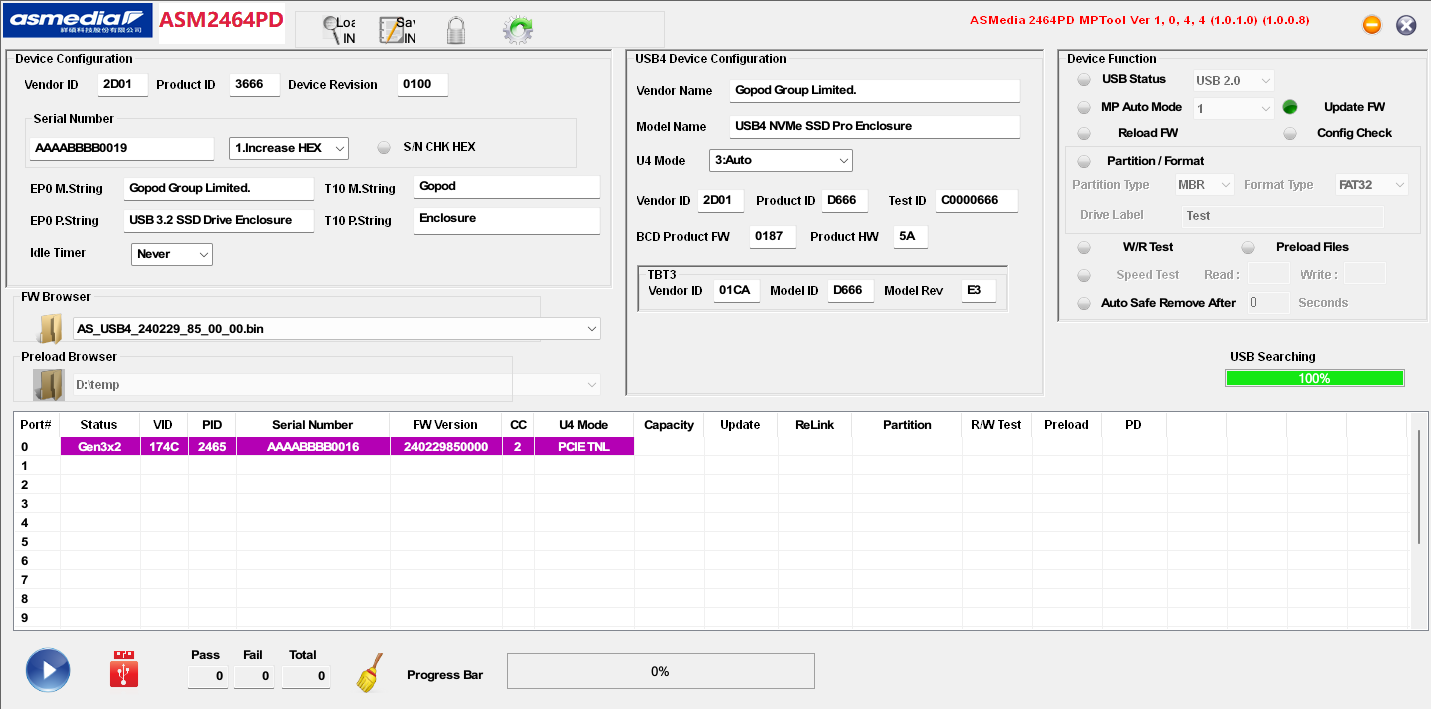Click the BCD Product FW field 0187

(x=771, y=237)
